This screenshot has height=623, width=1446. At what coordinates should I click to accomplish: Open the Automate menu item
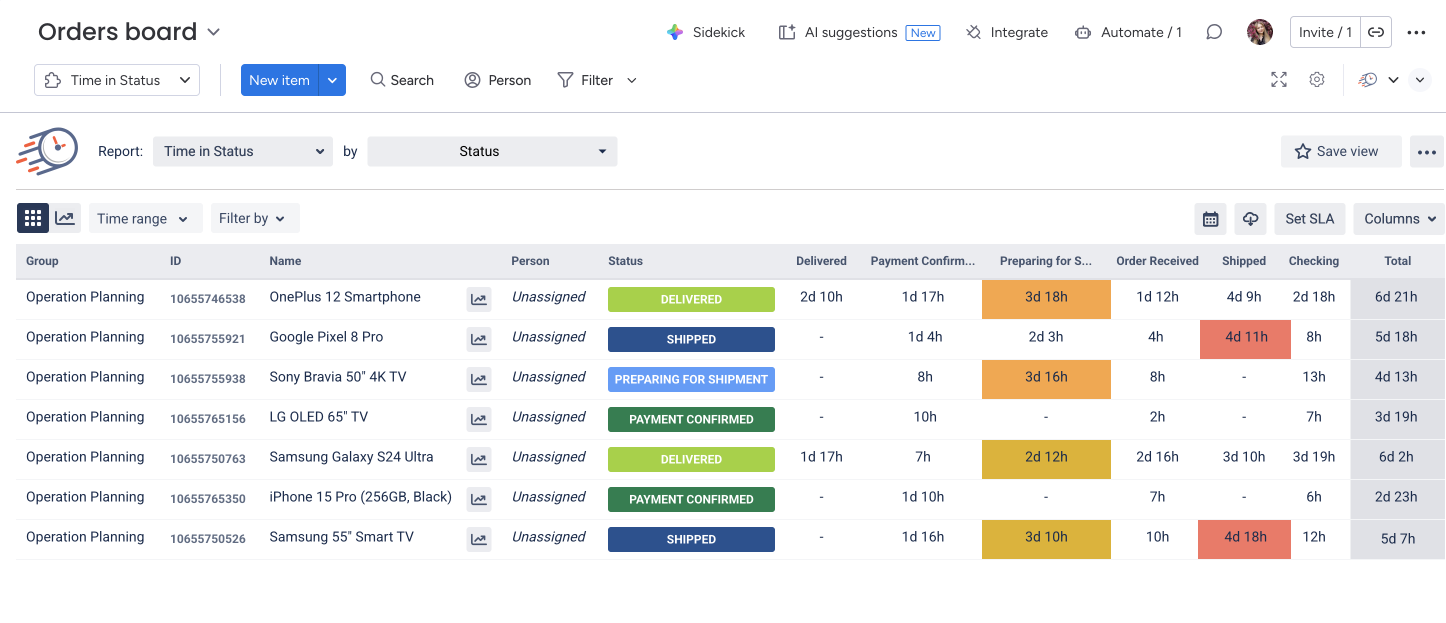pos(1128,32)
